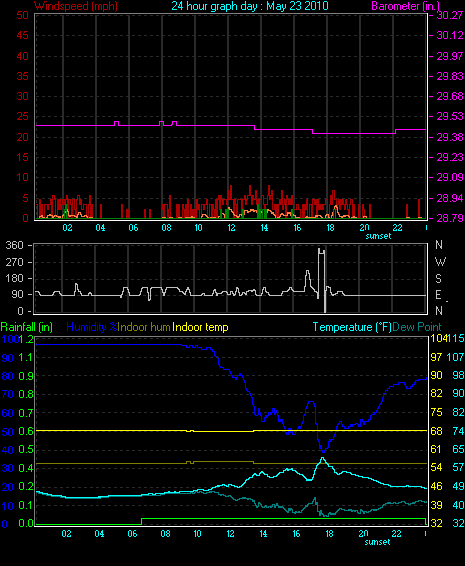The image size is (465, 566).
Task: Click the Windspeed (mph) axis title
Action: (76, 6)
